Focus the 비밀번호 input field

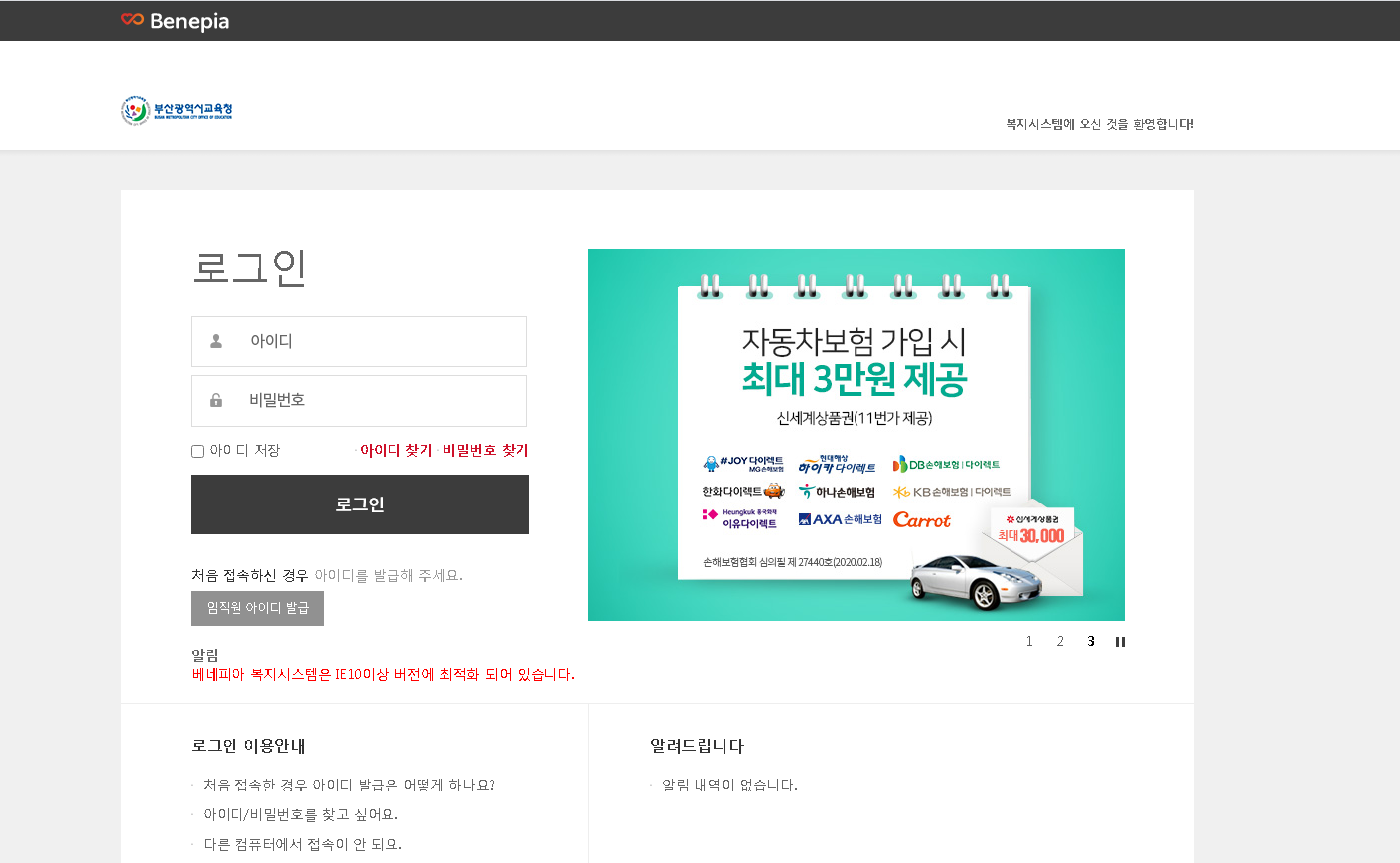pyautogui.click(x=359, y=401)
